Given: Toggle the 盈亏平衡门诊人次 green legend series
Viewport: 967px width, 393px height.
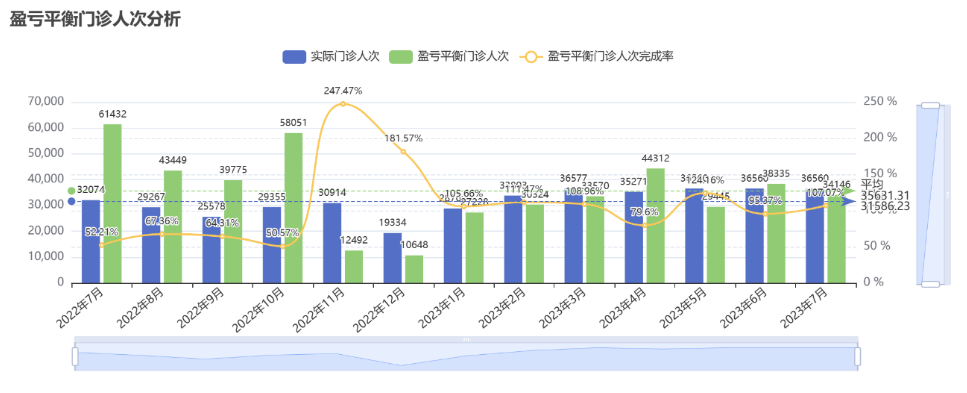Looking at the screenshot, I should tap(449, 56).
